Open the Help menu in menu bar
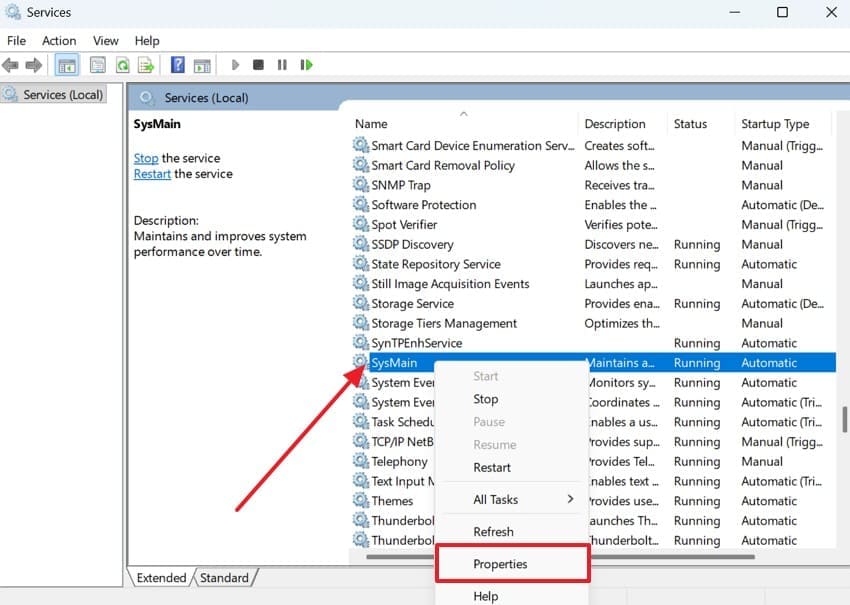 click(x=147, y=41)
